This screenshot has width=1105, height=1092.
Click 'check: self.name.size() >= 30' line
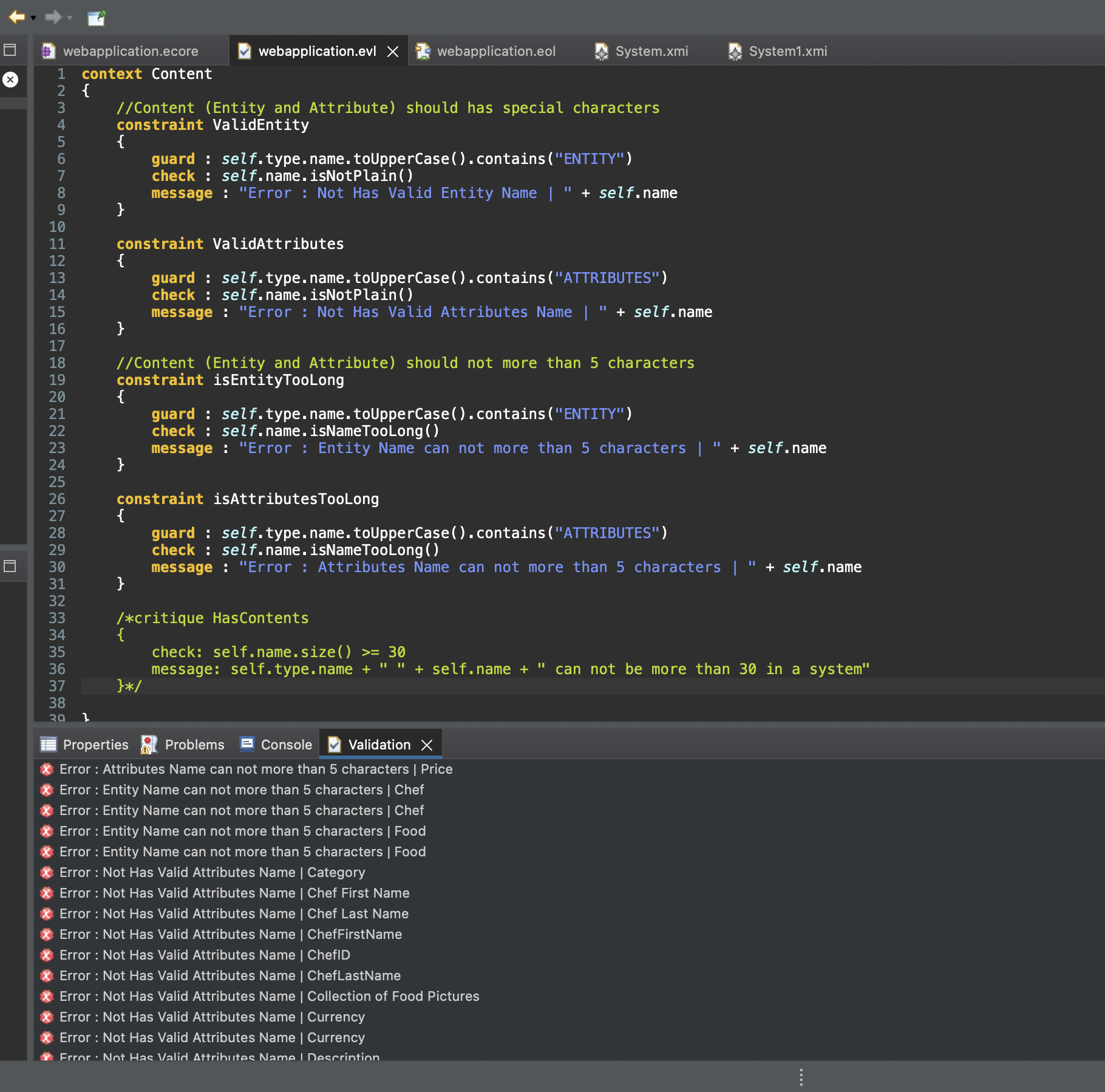[x=278, y=652]
